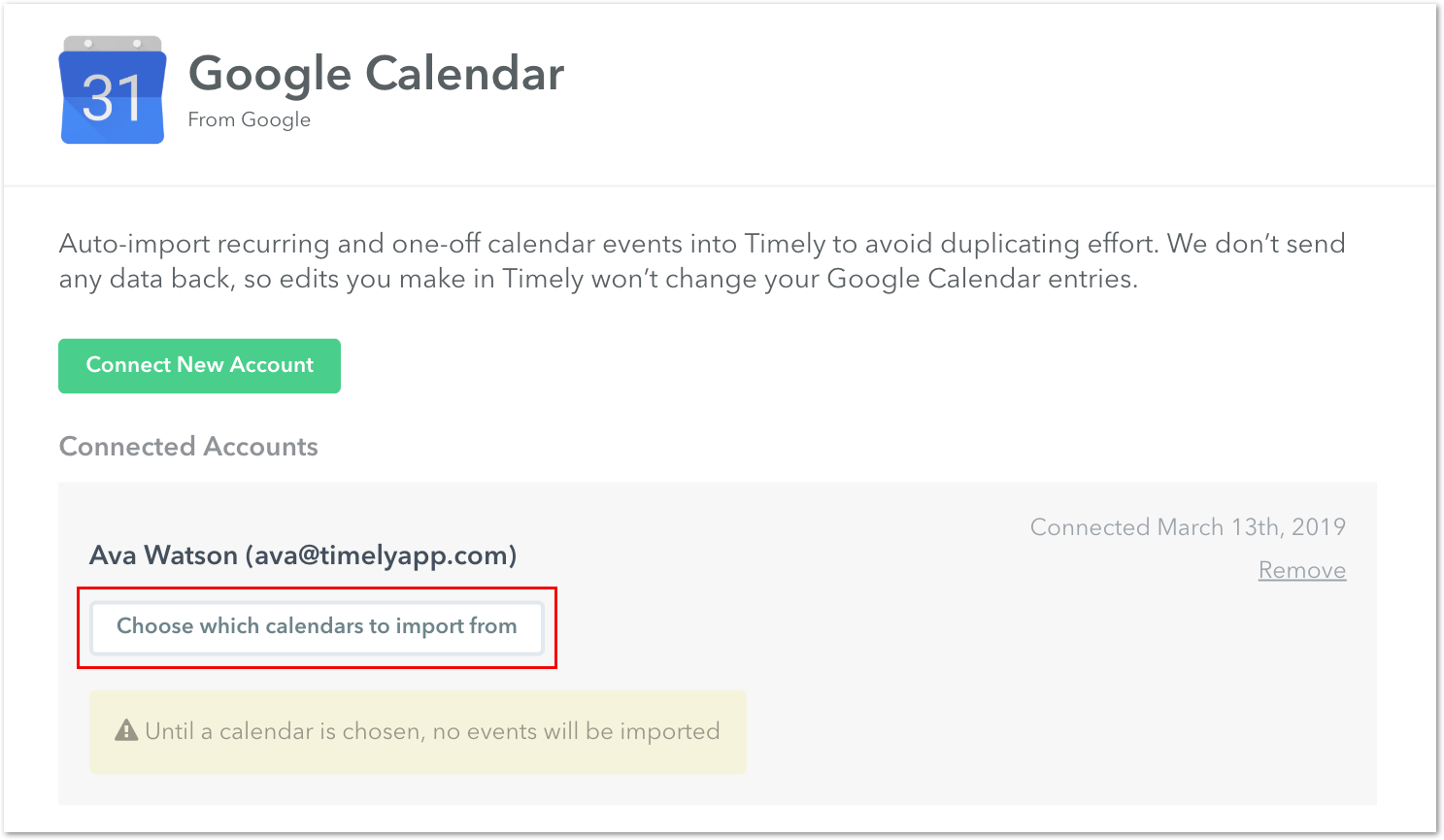This screenshot has height=840, width=1444.
Task: Click "From Google" below the title
Action: (249, 118)
